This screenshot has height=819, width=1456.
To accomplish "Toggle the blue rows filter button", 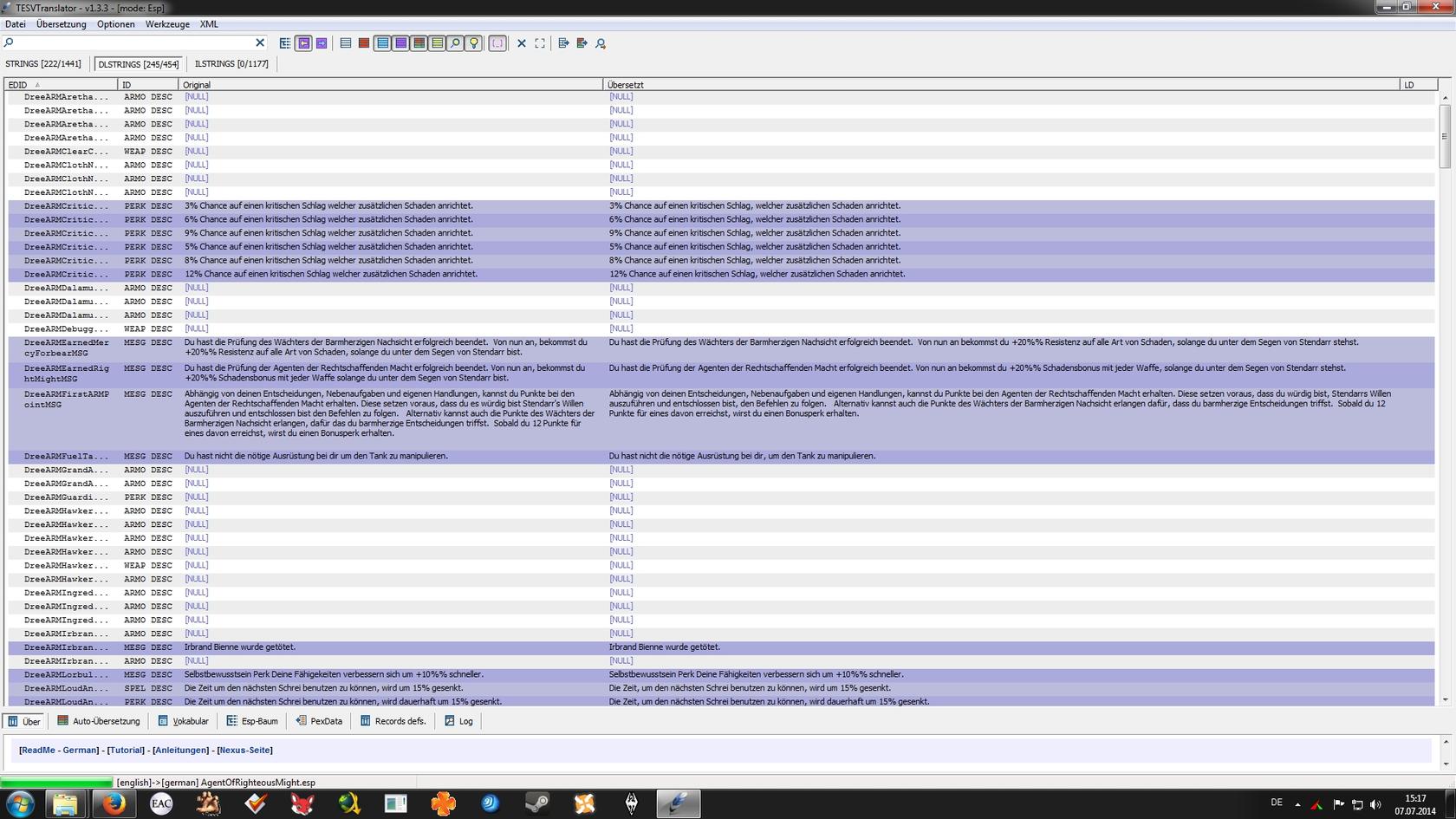I will [382, 43].
